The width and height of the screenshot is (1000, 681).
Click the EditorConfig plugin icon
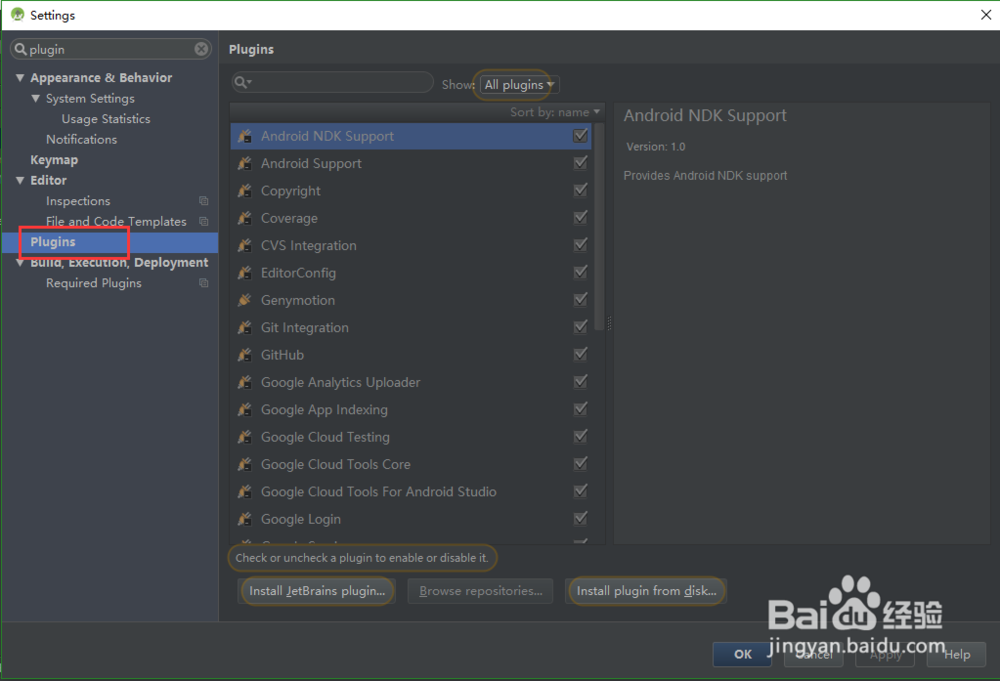245,273
